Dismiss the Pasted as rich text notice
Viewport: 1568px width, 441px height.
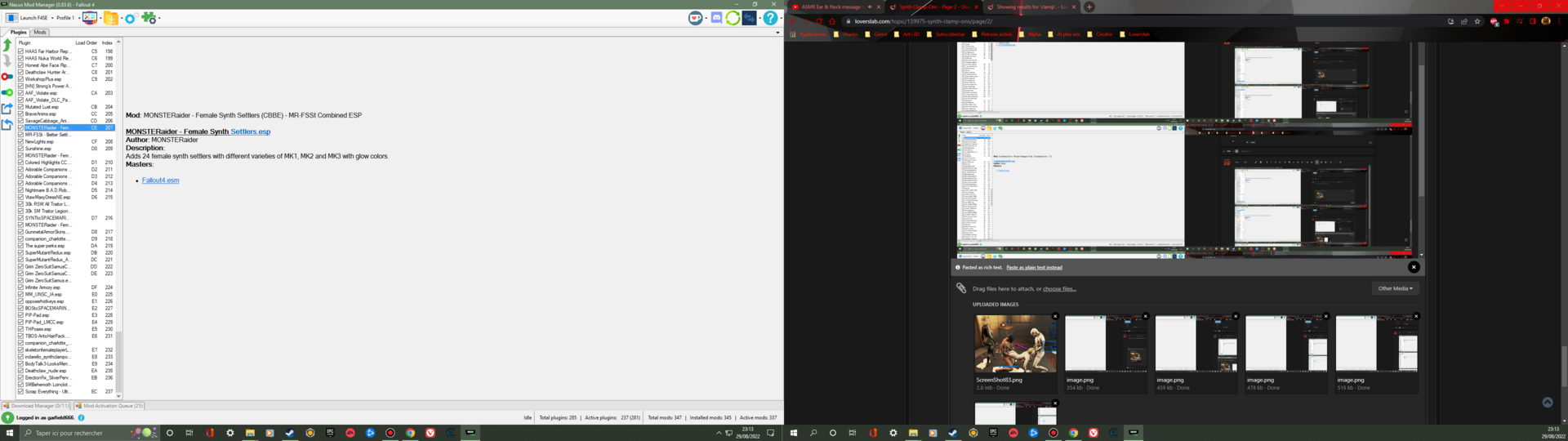coord(1414,267)
